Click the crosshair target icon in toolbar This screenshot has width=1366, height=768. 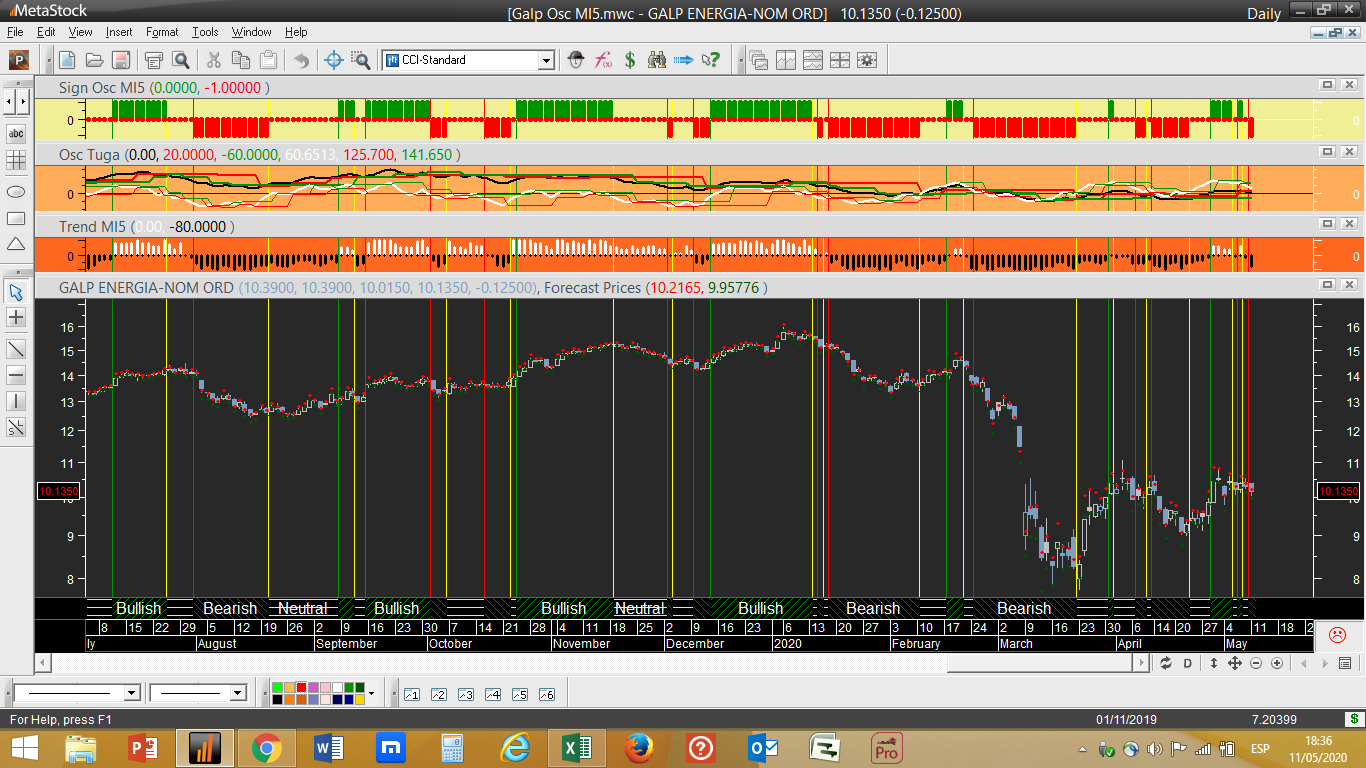pos(334,60)
